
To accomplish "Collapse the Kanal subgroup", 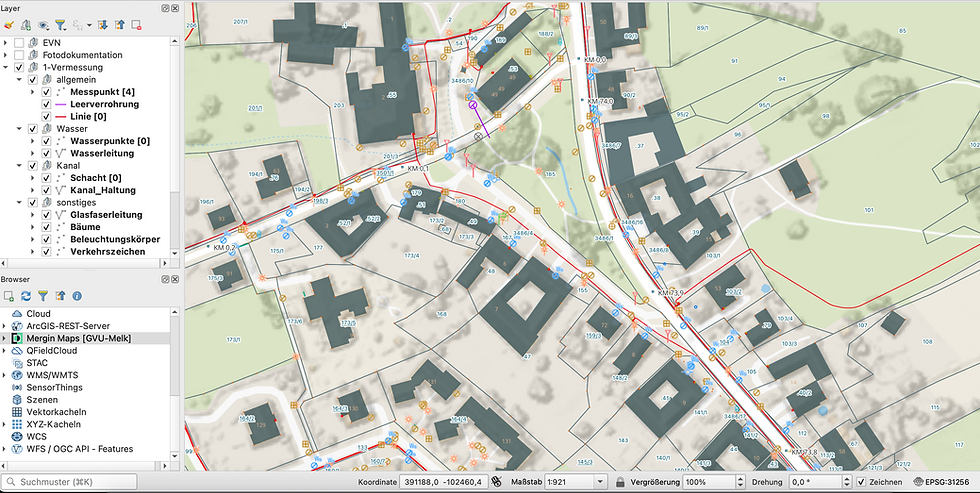I will click(19, 166).
